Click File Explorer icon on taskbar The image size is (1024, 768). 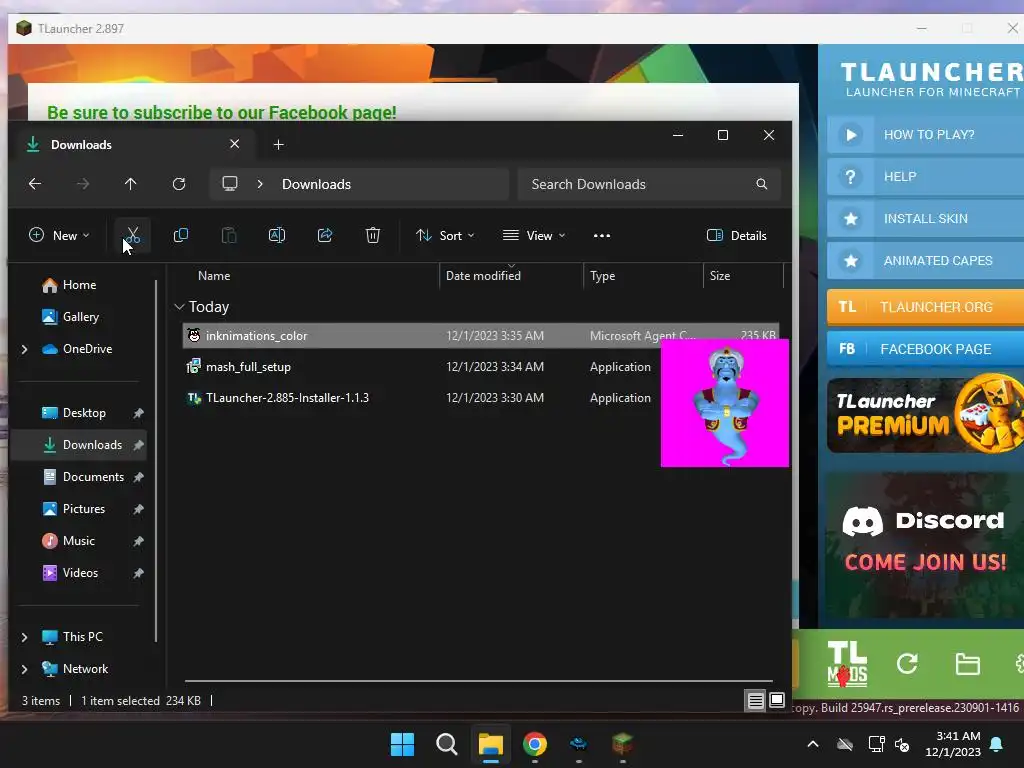coord(490,744)
